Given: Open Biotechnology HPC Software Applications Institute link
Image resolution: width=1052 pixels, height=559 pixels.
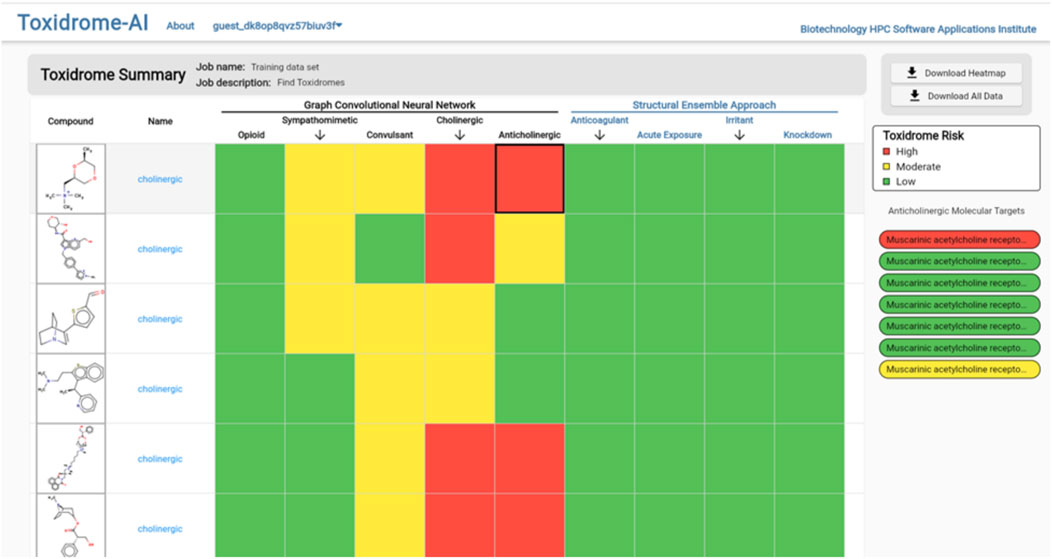Looking at the screenshot, I should [x=918, y=29].
